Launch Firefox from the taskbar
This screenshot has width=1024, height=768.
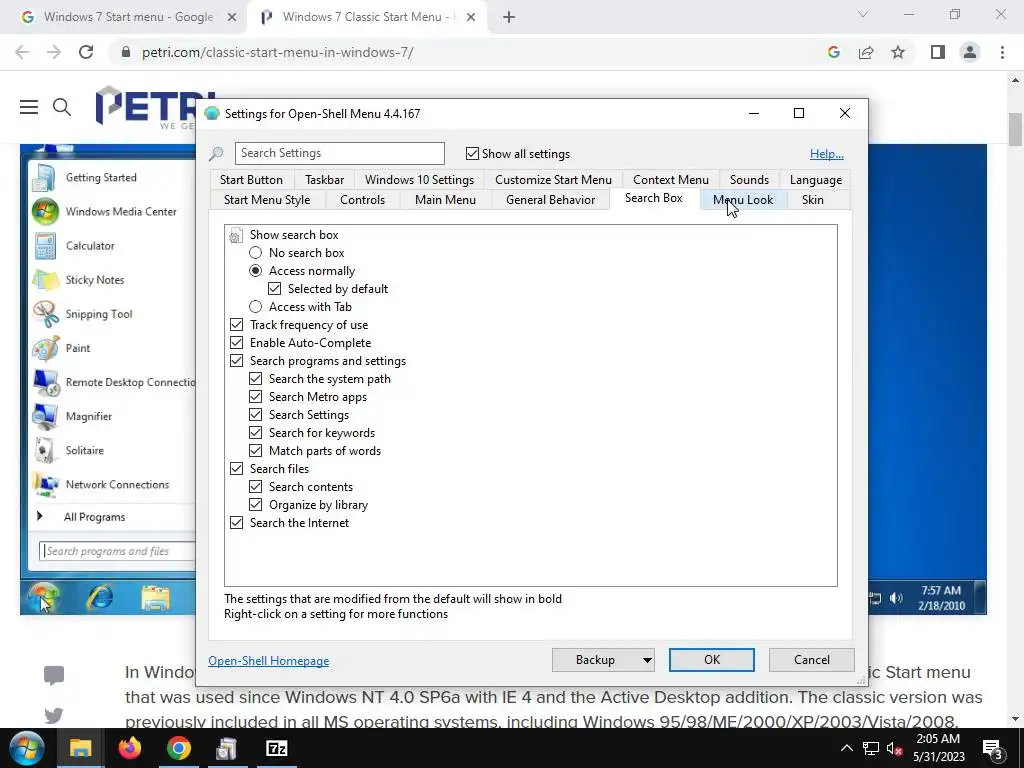(x=129, y=748)
